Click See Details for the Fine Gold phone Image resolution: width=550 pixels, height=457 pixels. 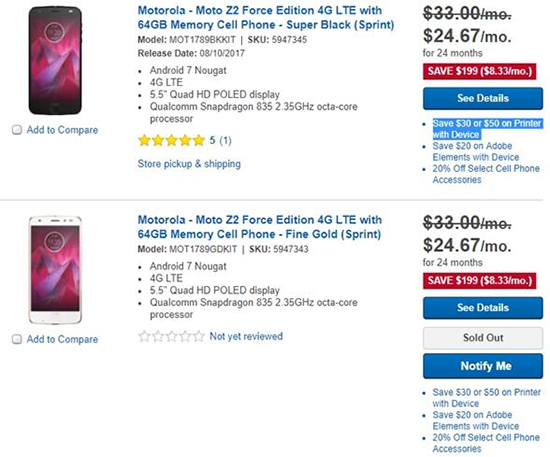coord(483,308)
